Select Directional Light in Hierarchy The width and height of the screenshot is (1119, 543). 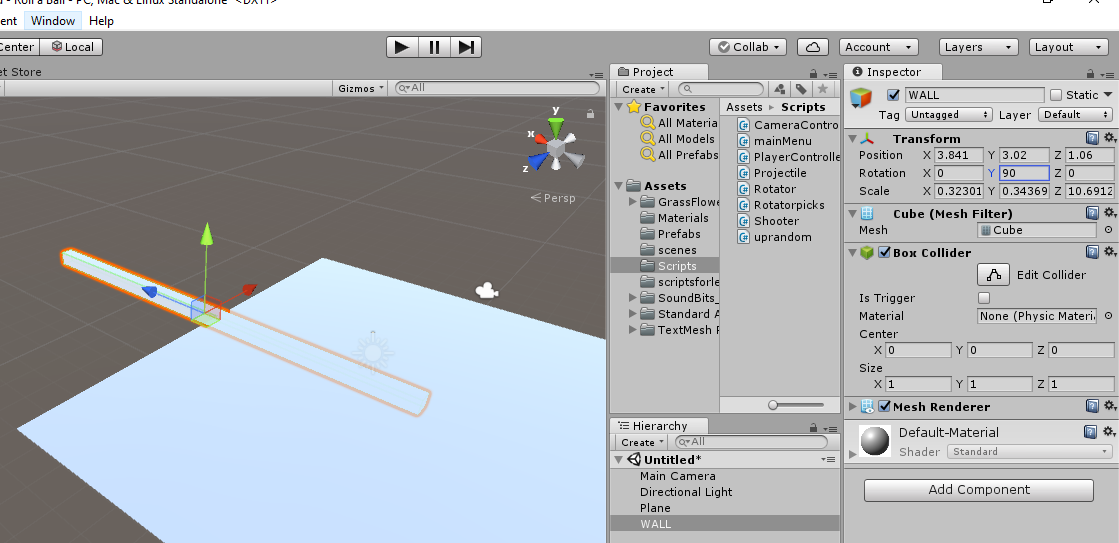pos(686,492)
